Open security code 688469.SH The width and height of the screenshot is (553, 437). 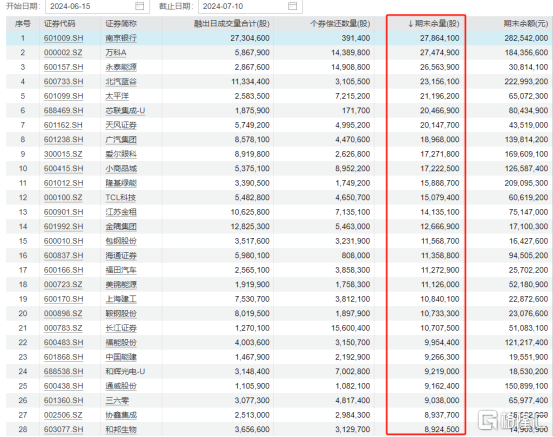63,110
